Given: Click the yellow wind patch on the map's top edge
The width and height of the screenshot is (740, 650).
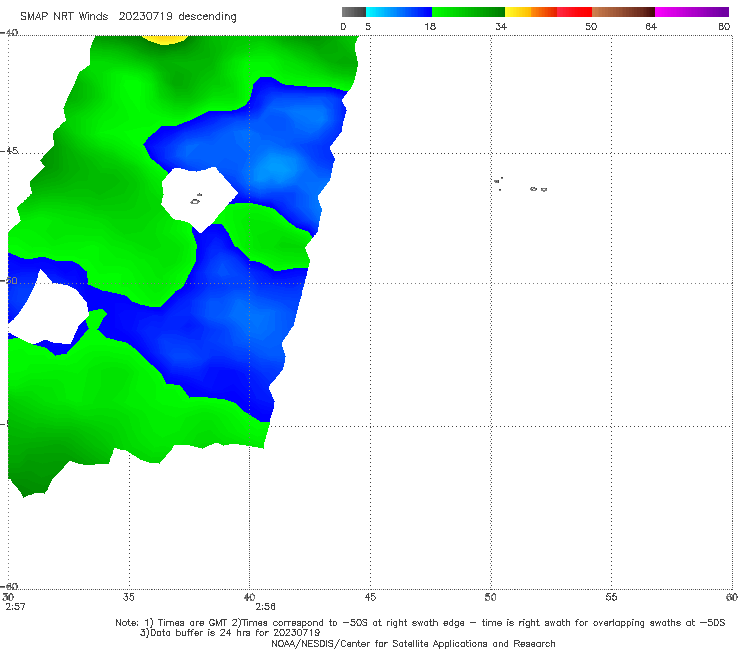Looking at the screenshot, I should point(164,40).
